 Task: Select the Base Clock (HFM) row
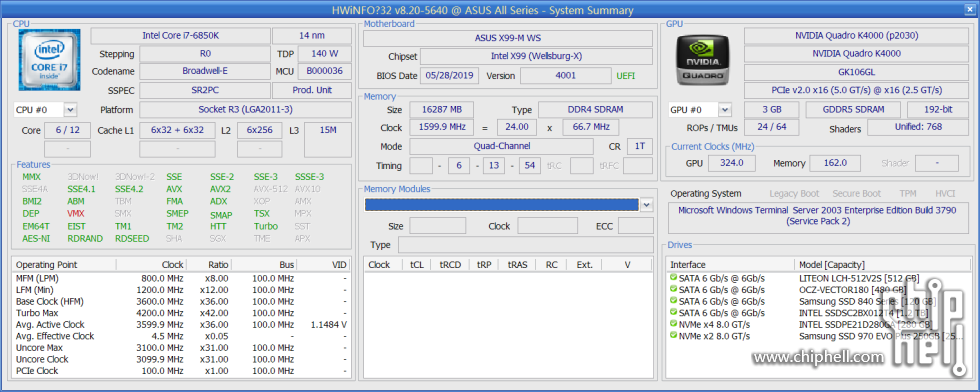pyautogui.click(x=181, y=301)
